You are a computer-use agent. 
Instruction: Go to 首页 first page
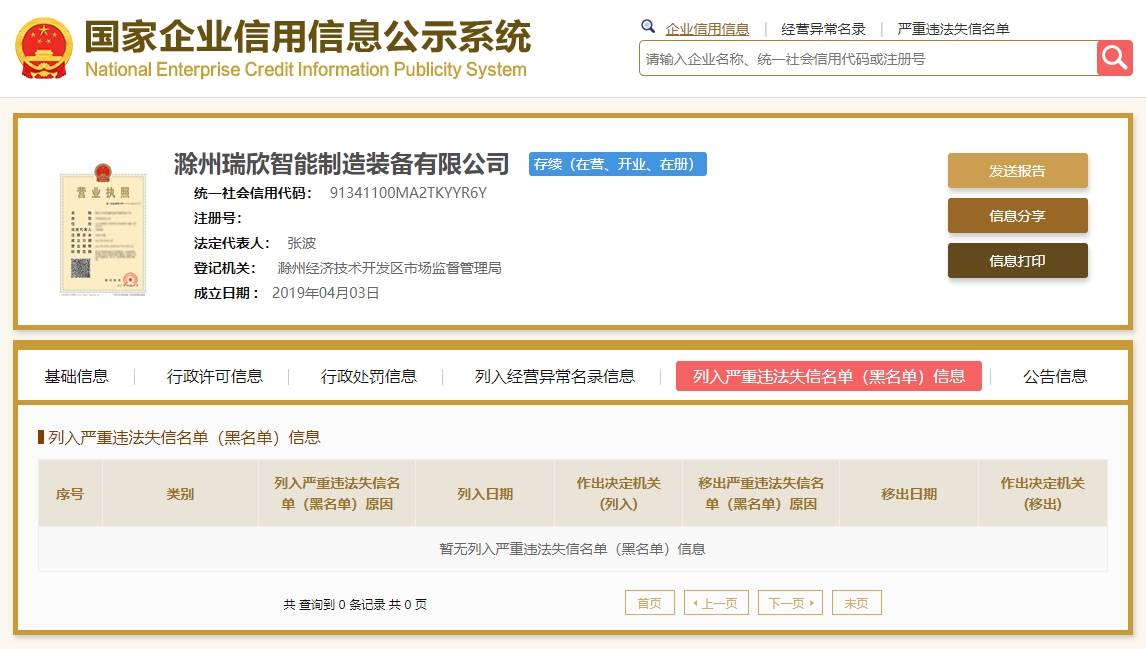pos(650,603)
